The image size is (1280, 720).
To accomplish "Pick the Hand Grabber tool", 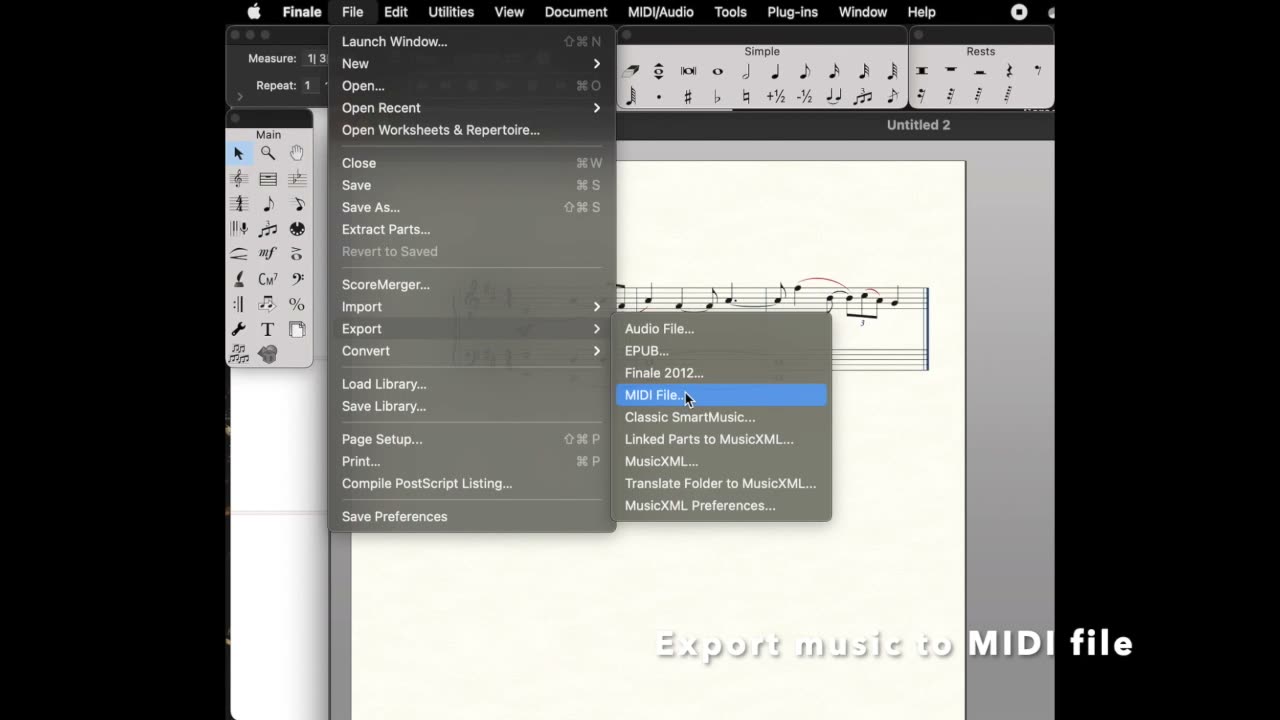I will click(x=297, y=153).
